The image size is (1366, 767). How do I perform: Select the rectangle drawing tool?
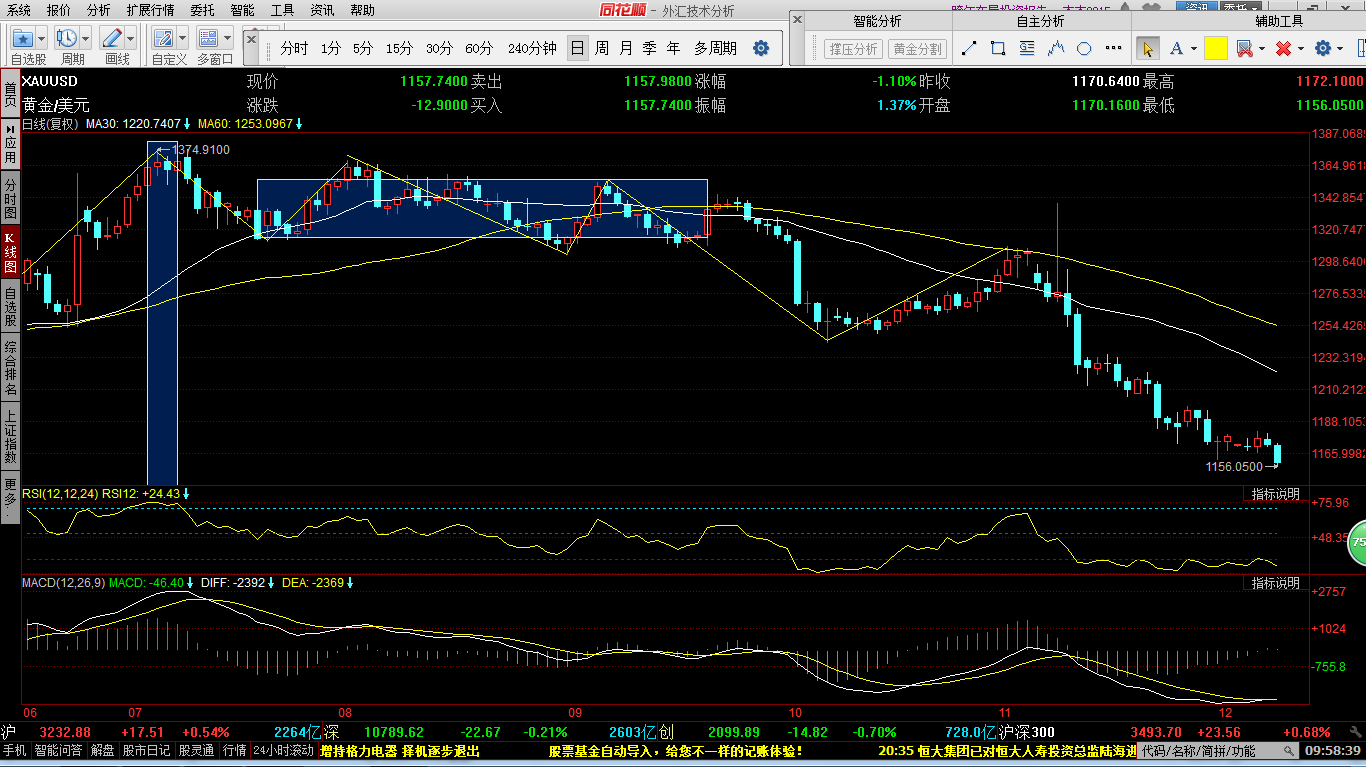[x=997, y=48]
